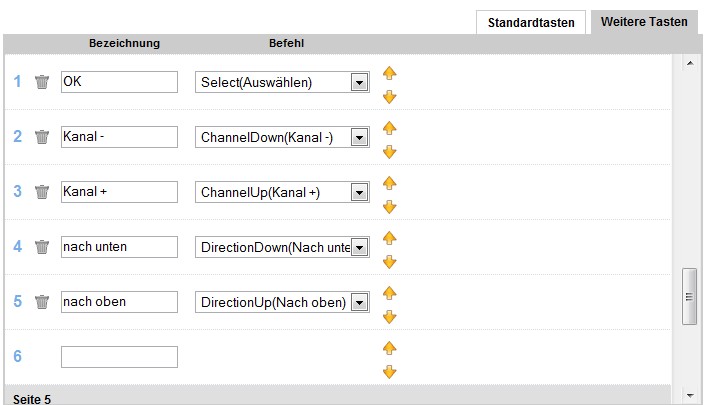
Task: Click the Kanal - name text field
Action: [119, 137]
